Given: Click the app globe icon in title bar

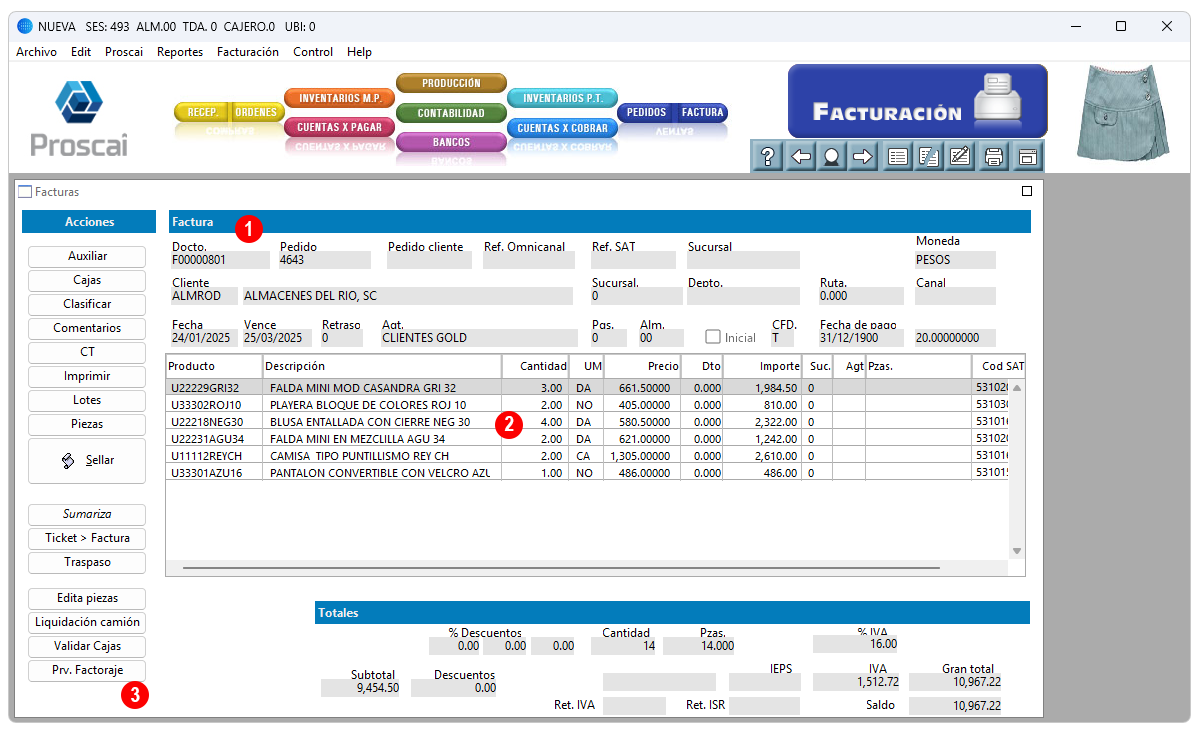Looking at the screenshot, I should click(25, 26).
